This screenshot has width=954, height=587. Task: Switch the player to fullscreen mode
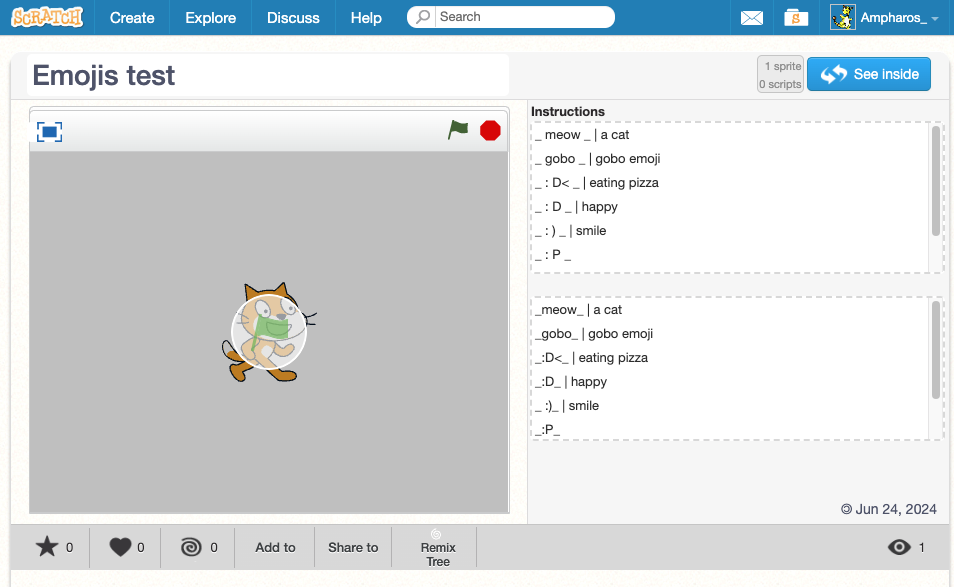pos(49,131)
